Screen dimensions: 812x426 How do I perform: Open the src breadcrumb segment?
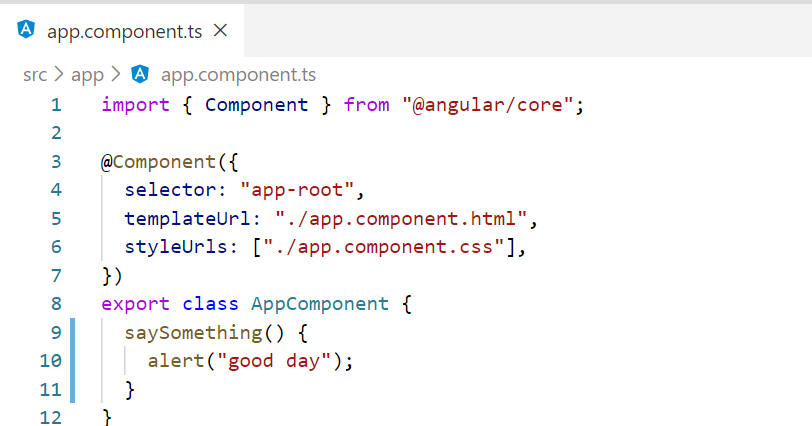[x=35, y=75]
